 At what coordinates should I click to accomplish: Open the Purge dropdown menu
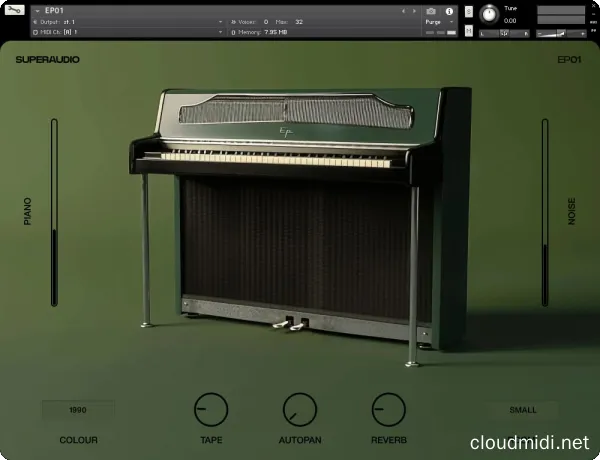[438, 21]
